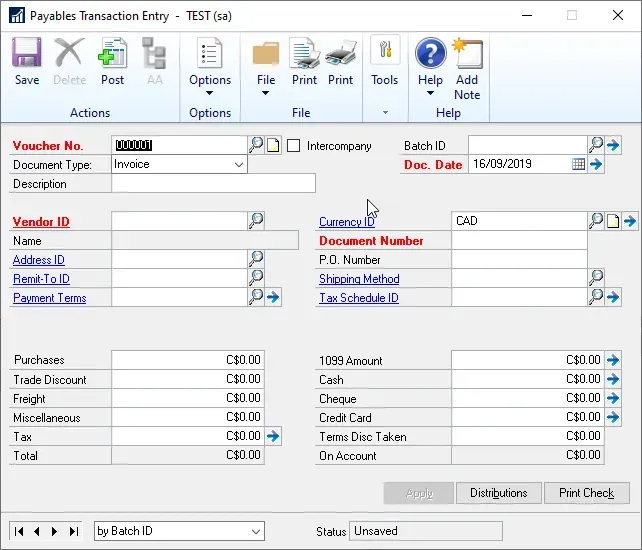Open the Voucher No. note icon

pos(273,145)
